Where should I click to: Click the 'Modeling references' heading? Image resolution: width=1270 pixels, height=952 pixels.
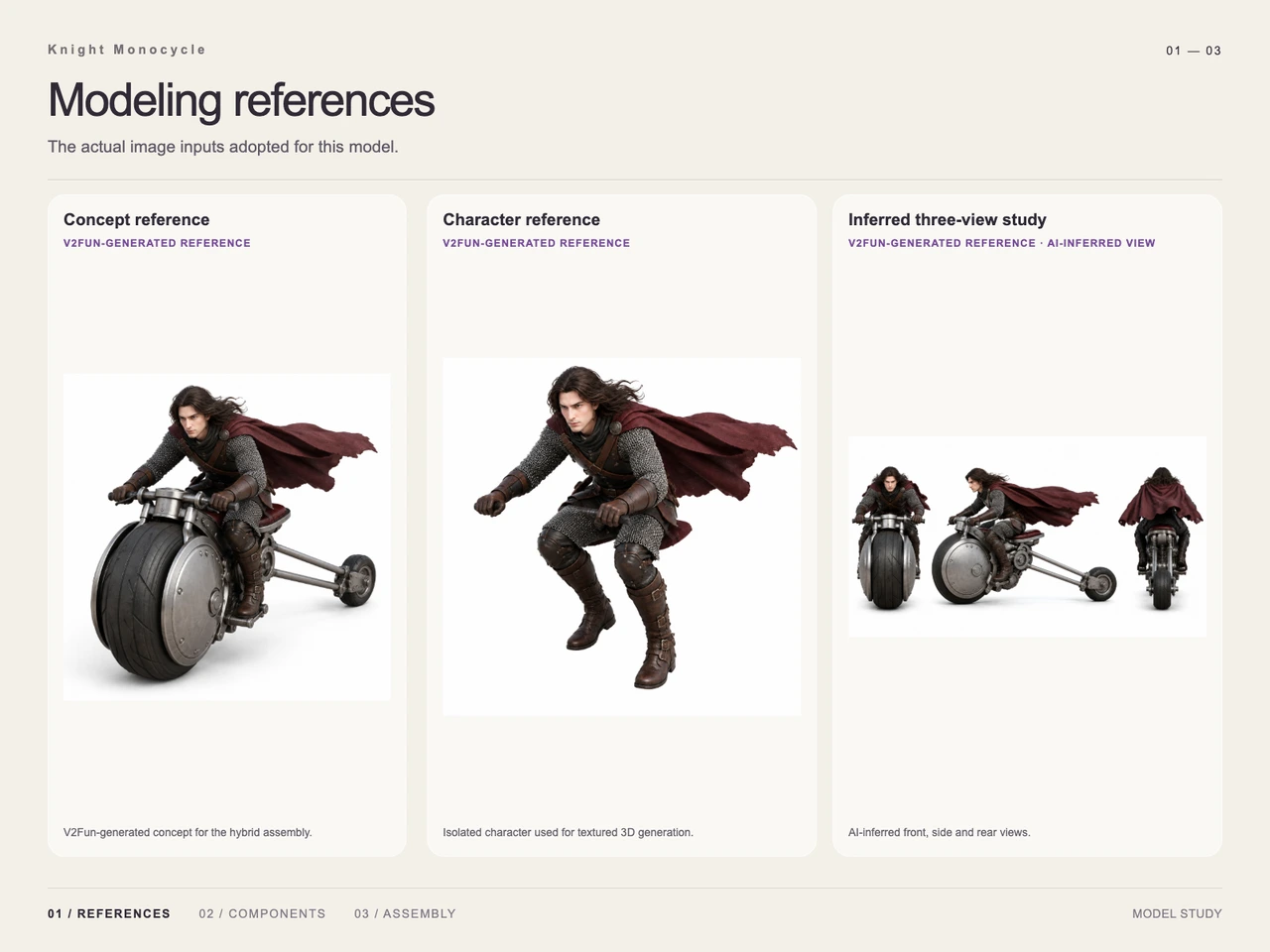pos(241,100)
